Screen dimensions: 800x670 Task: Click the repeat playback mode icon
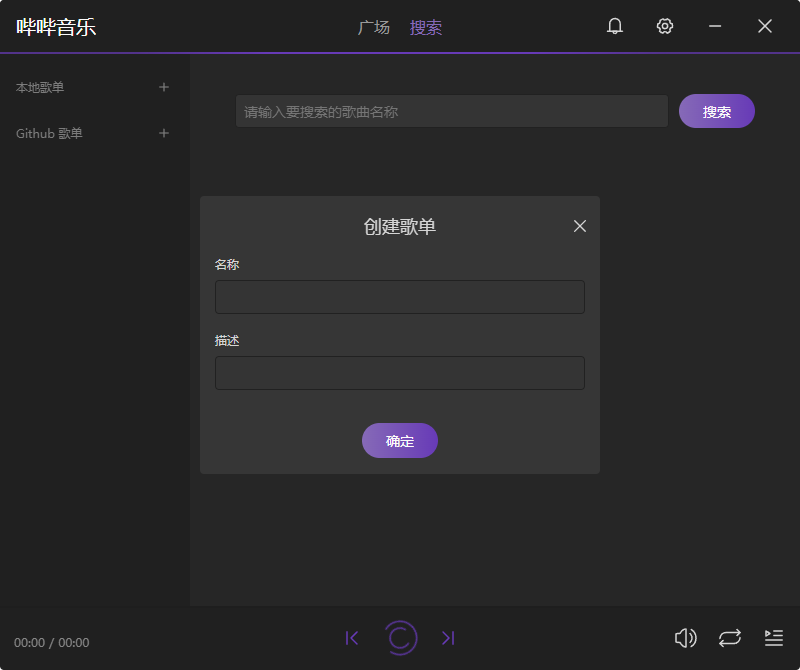[x=729, y=637]
